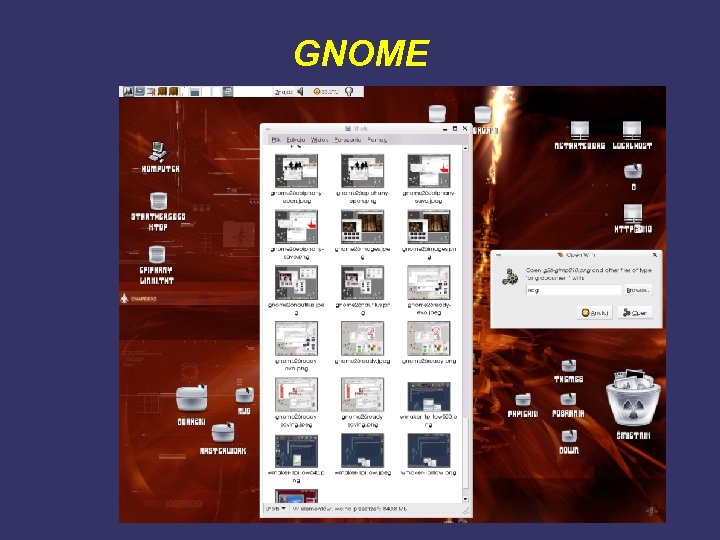
Task: Select thumbnail gnome26nautilus.jpeg
Action: pos(296,282)
